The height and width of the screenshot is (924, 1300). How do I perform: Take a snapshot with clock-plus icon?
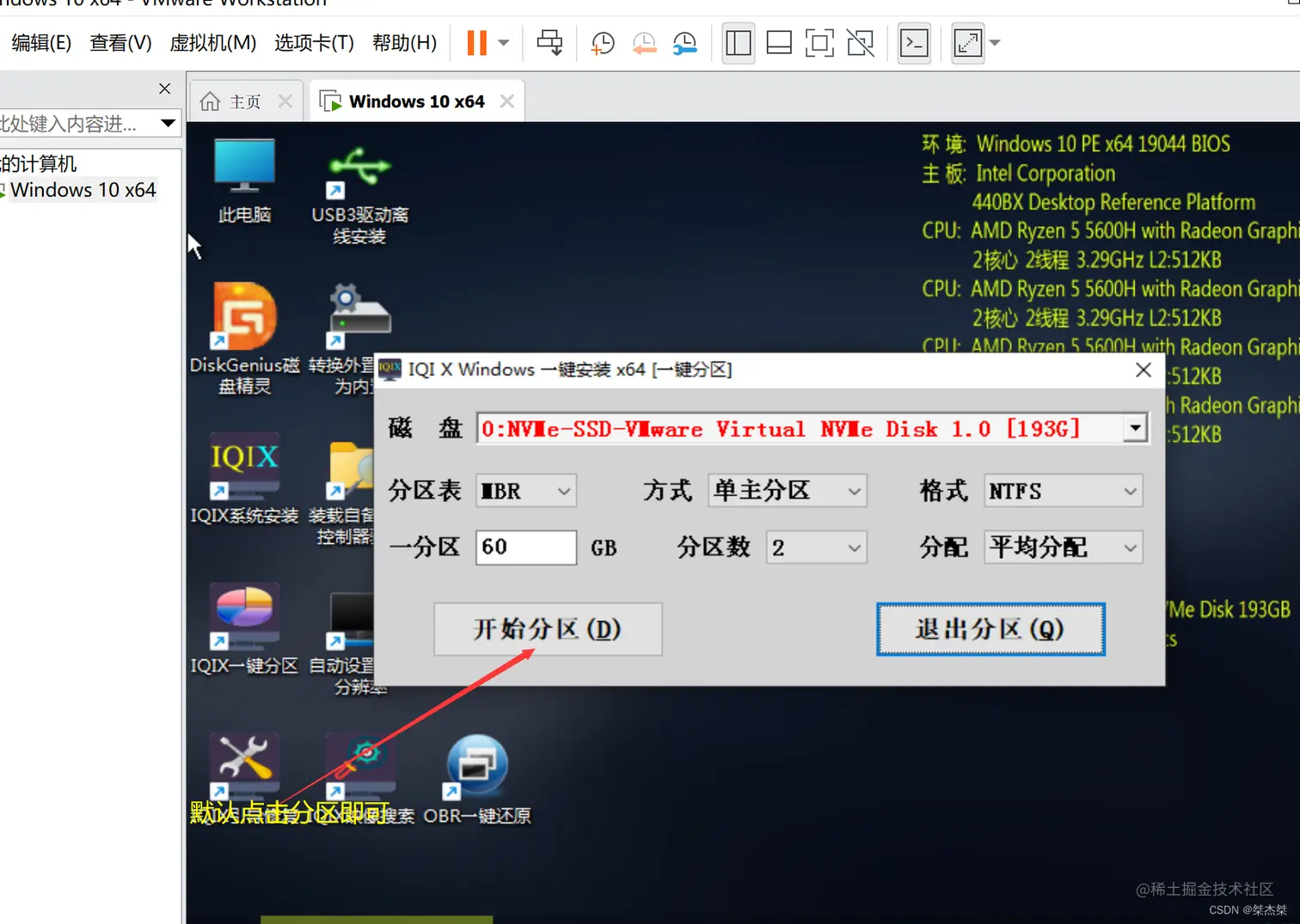click(603, 43)
